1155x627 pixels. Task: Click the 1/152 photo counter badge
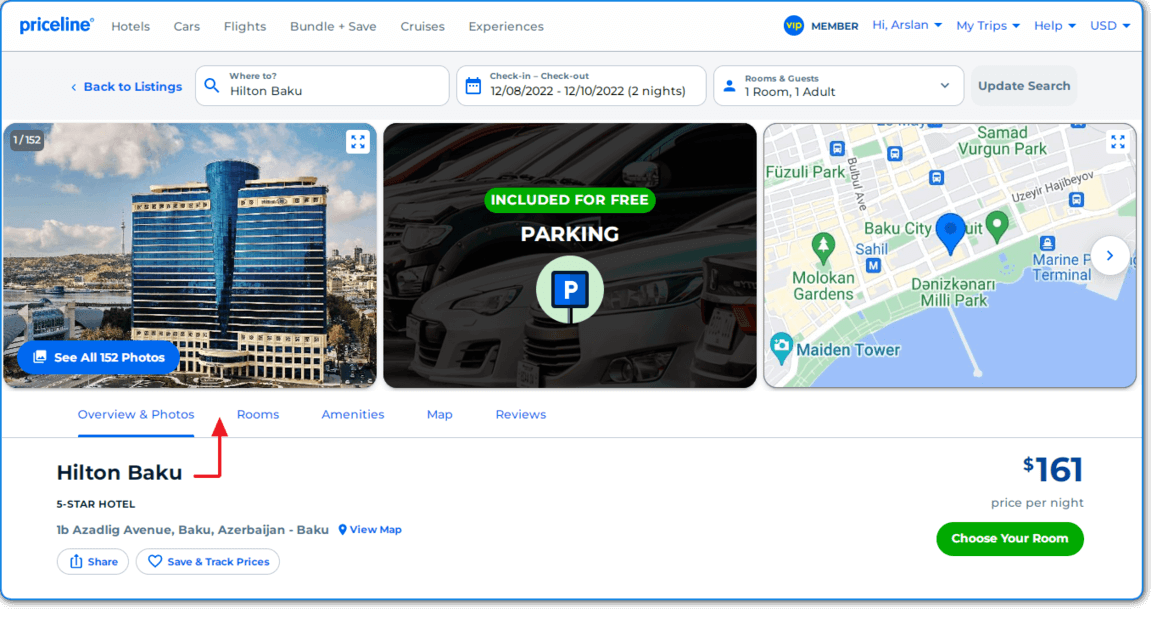[x=27, y=140]
